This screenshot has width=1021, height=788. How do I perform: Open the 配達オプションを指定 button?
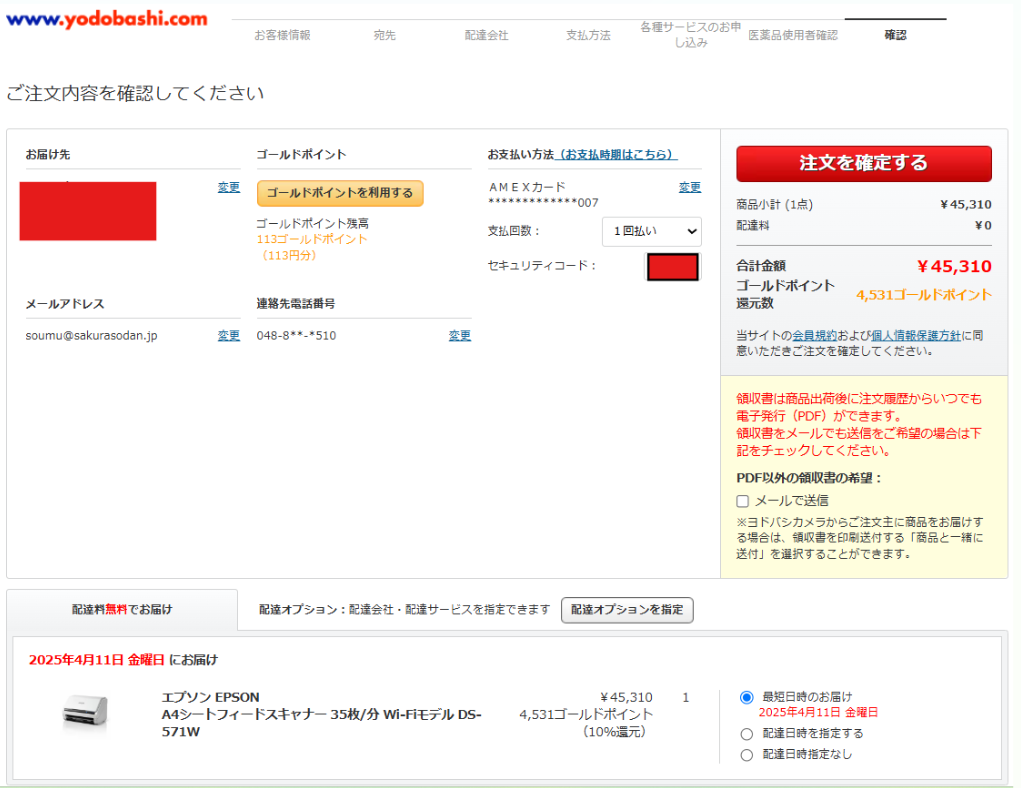click(627, 610)
